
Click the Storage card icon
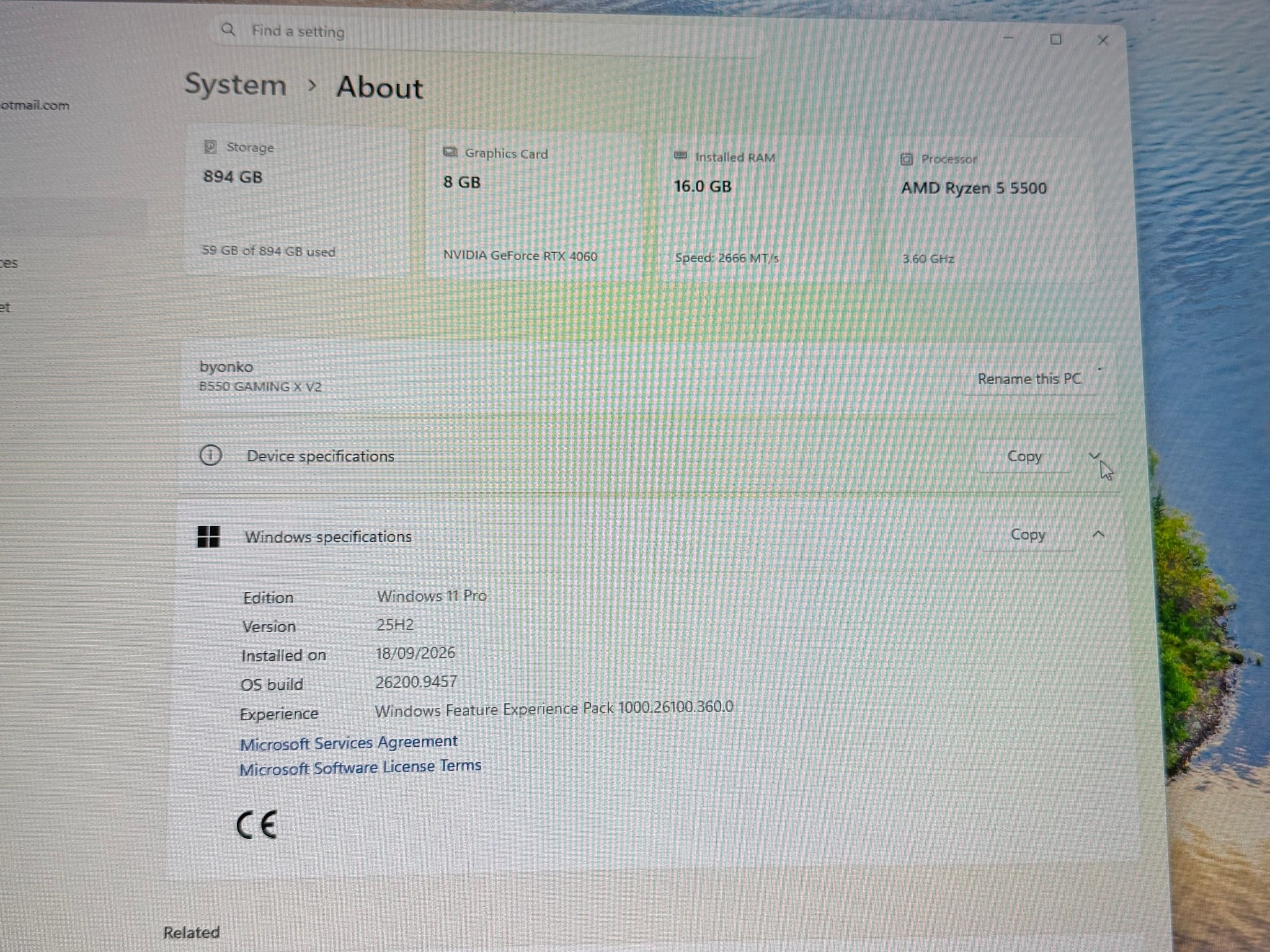[x=210, y=147]
